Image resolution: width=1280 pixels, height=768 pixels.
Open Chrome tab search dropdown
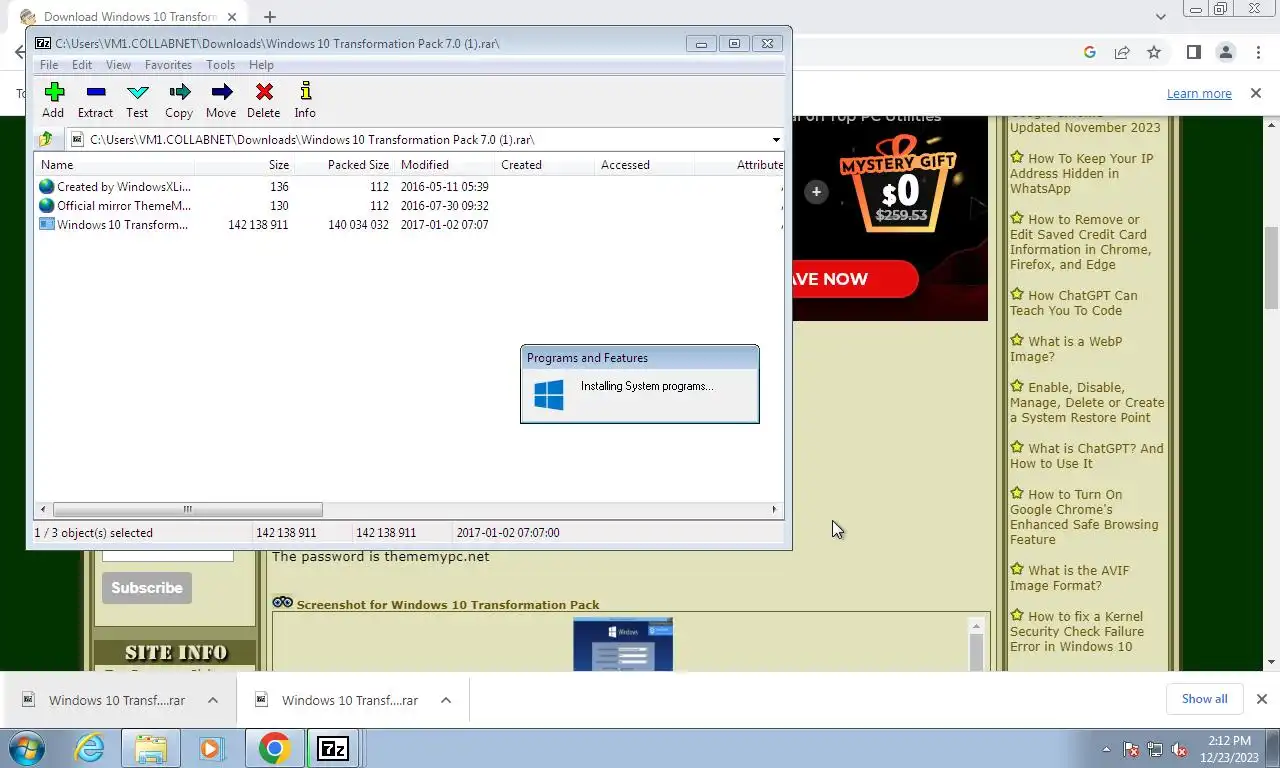1160,17
